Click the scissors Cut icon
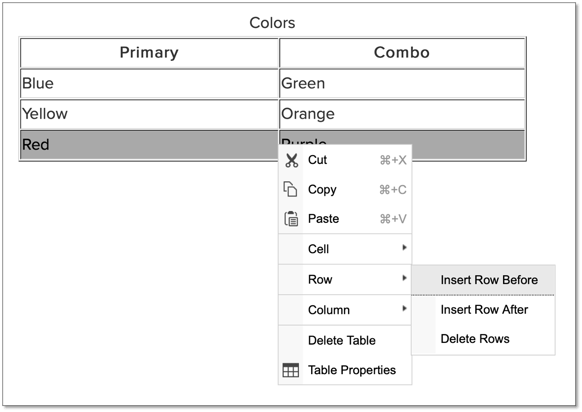The image size is (582, 412). click(x=291, y=160)
